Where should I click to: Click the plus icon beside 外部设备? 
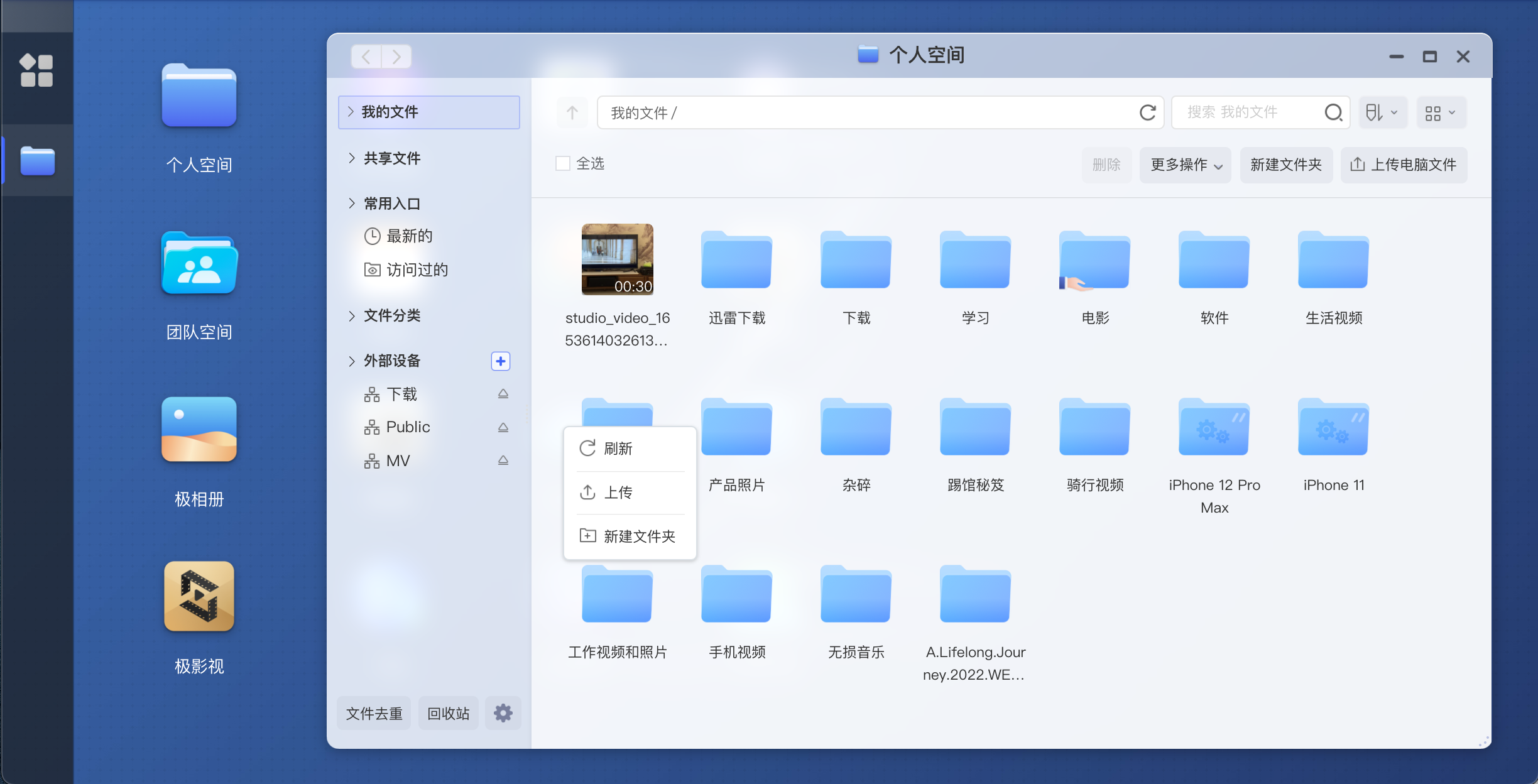(500, 361)
